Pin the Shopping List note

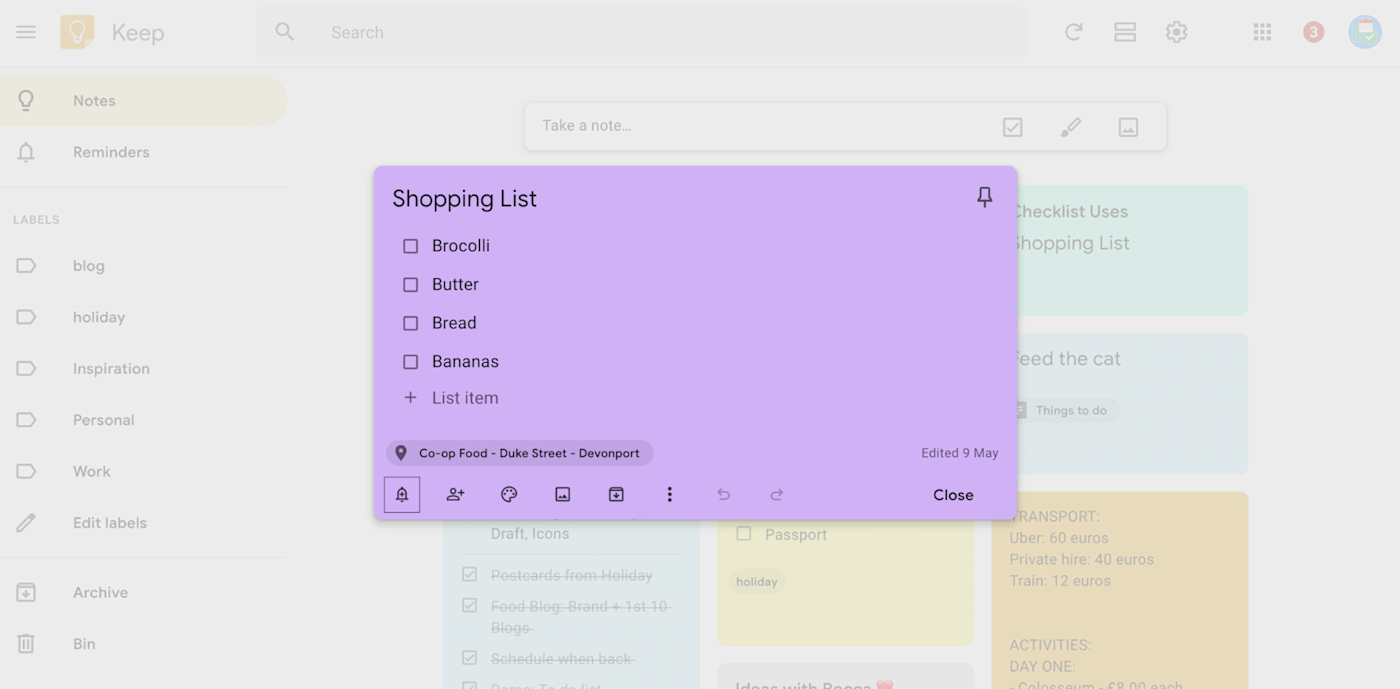pos(985,198)
